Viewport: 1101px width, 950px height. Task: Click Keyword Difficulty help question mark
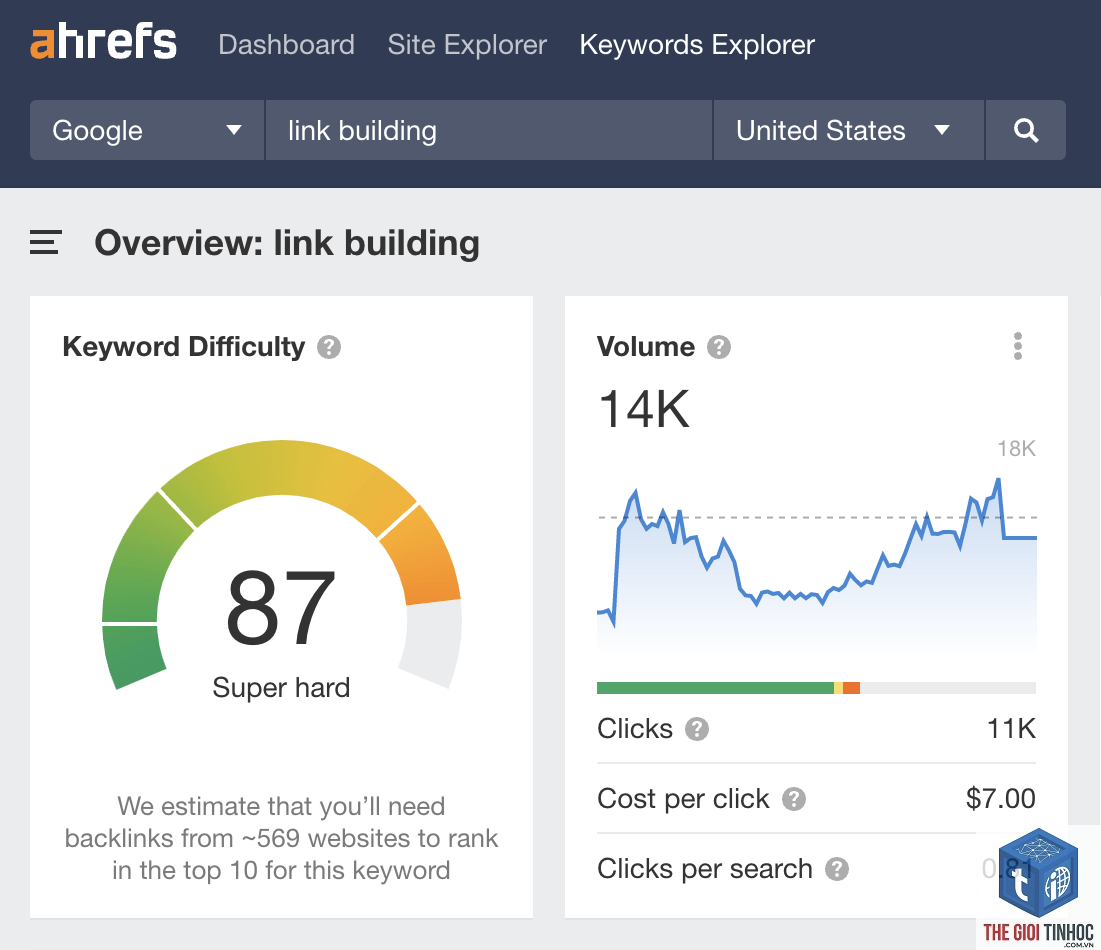pos(329,347)
